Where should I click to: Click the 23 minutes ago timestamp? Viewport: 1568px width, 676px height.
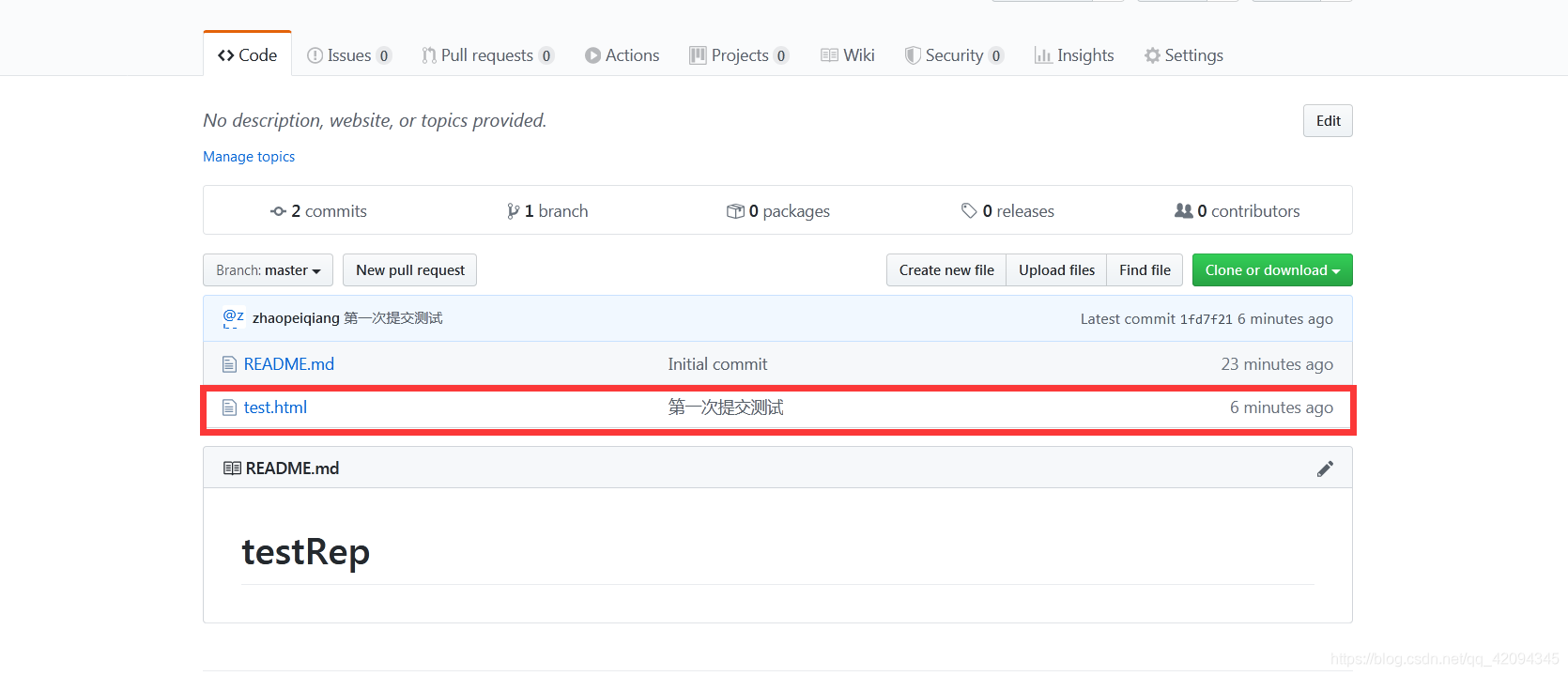[1277, 364]
